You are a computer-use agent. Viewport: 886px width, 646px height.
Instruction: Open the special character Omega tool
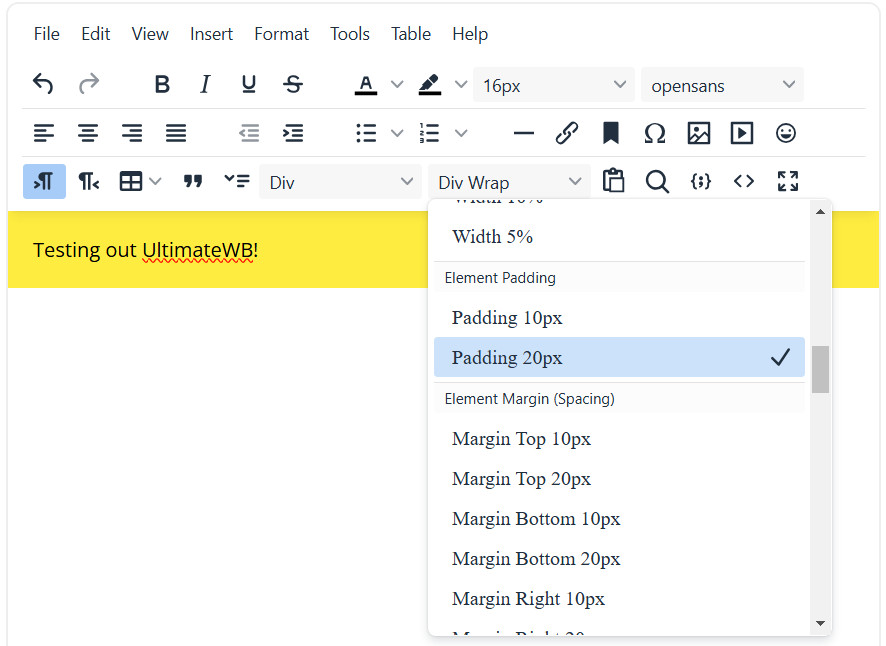point(654,133)
